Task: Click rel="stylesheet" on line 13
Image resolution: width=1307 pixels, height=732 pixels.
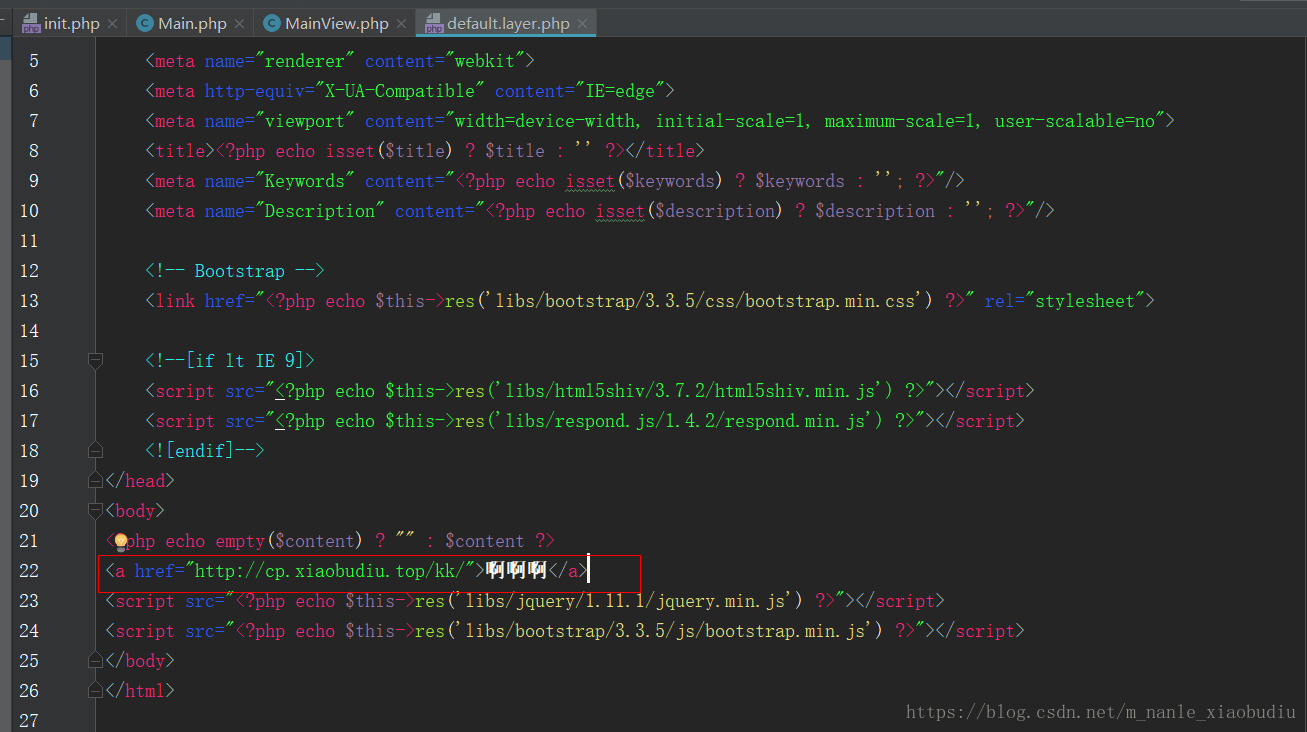Action: pos(1065,301)
